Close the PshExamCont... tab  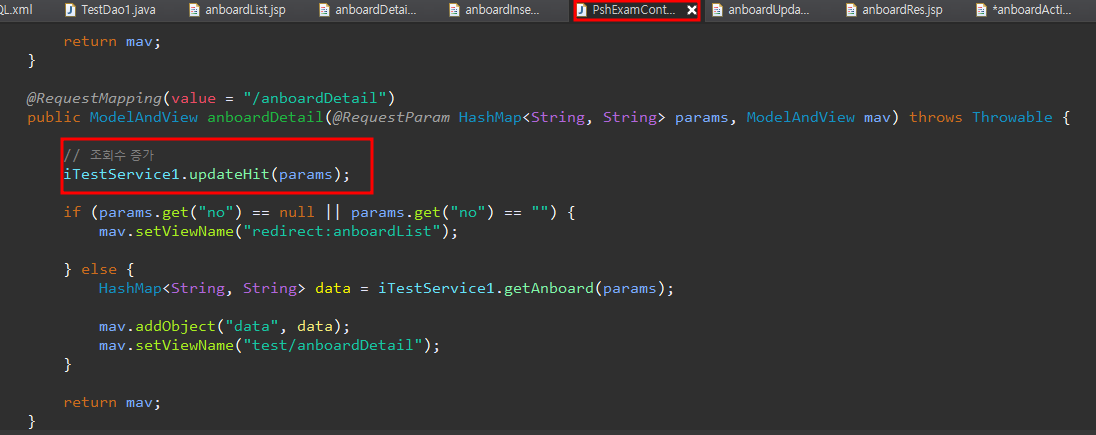691,10
